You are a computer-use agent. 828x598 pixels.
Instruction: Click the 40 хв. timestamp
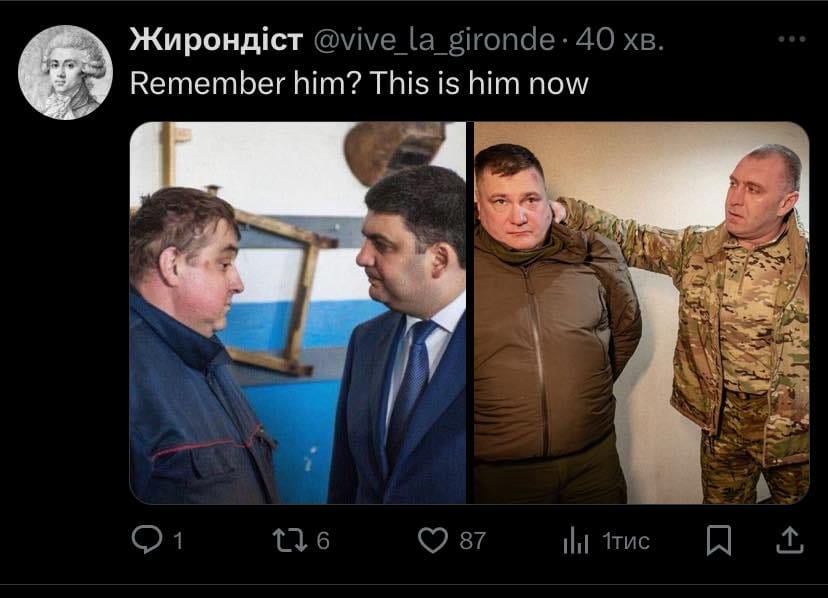[619, 39]
